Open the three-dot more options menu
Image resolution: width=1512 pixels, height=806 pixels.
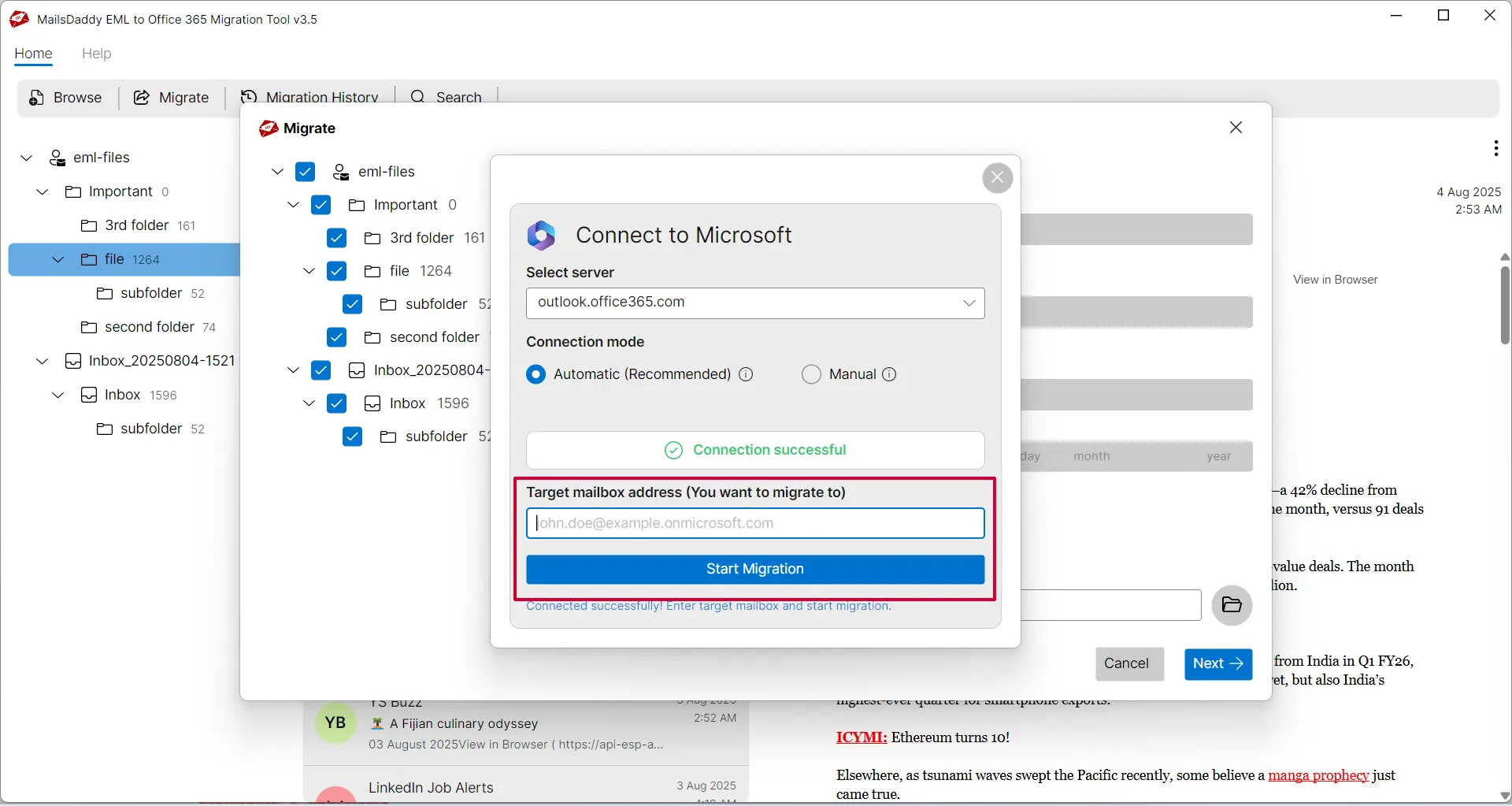[x=1495, y=148]
